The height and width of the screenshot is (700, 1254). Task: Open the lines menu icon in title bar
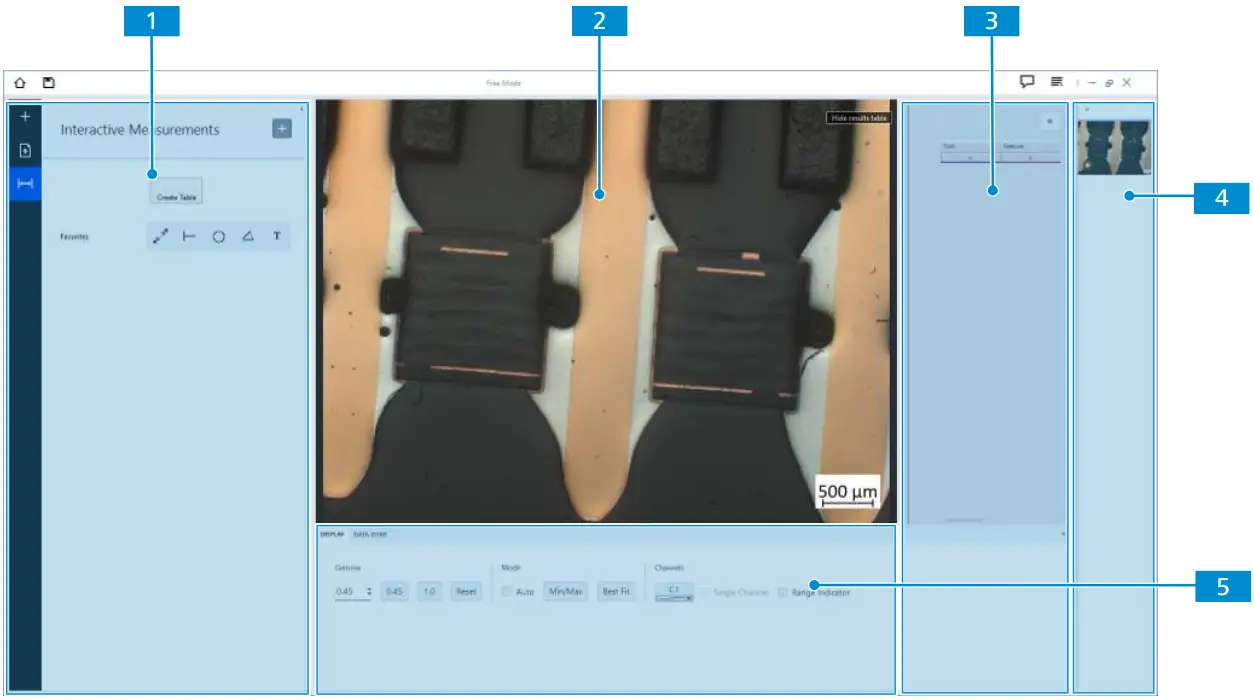click(x=1057, y=83)
